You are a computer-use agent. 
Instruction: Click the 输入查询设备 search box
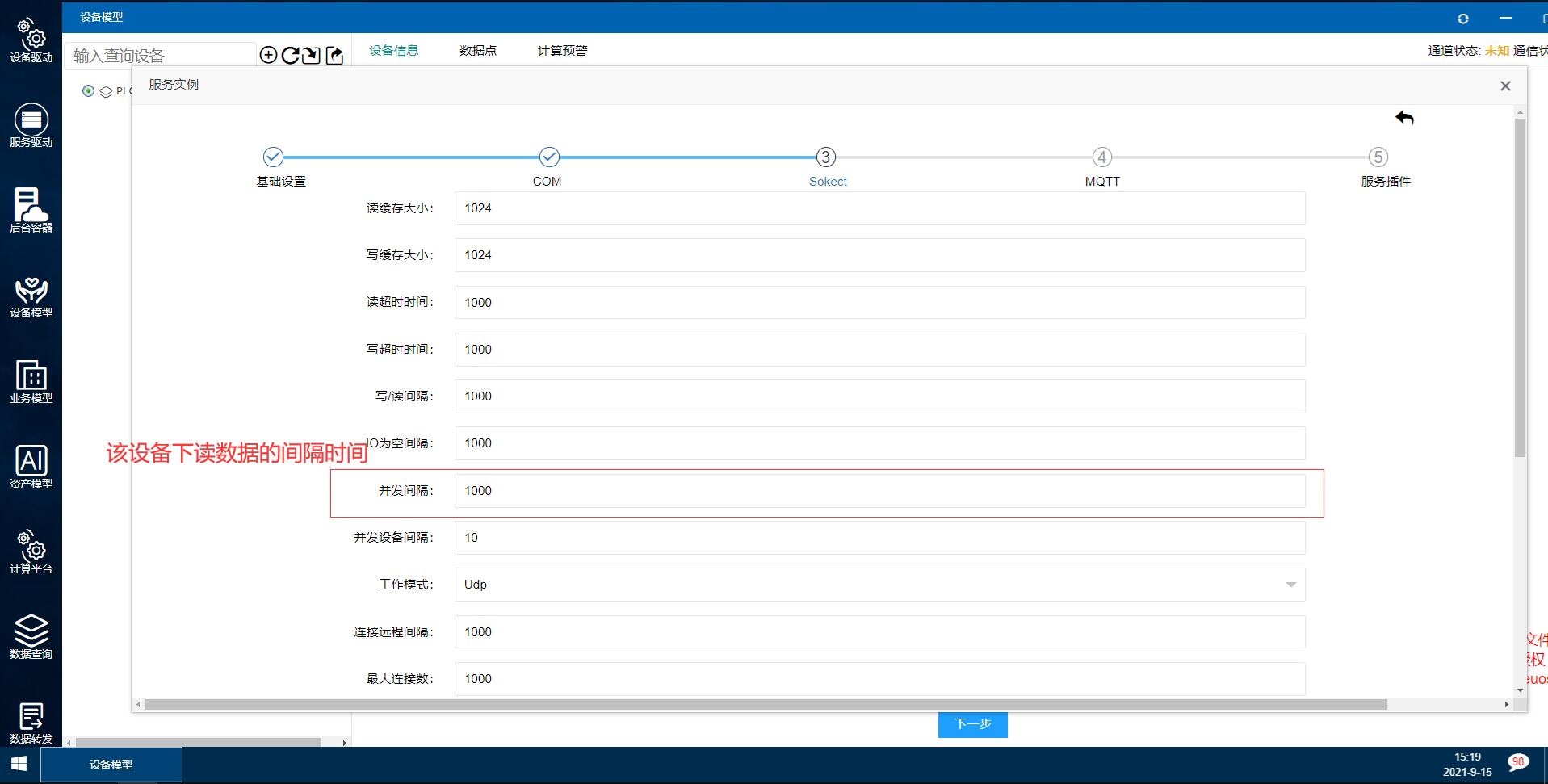(x=160, y=55)
